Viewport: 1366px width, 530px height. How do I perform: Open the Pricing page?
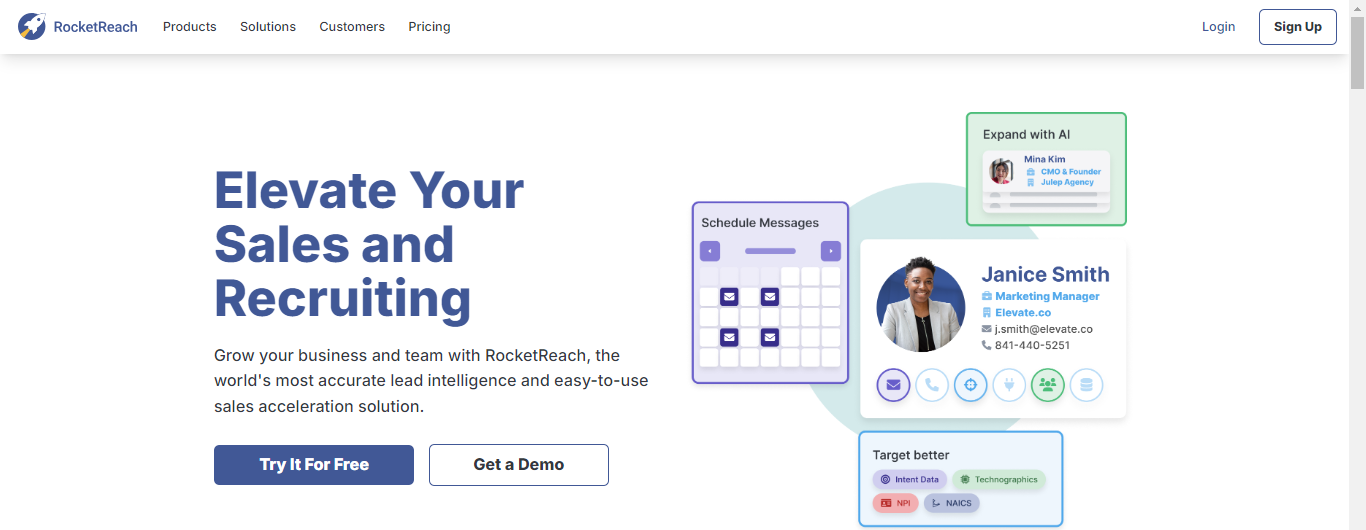(429, 27)
